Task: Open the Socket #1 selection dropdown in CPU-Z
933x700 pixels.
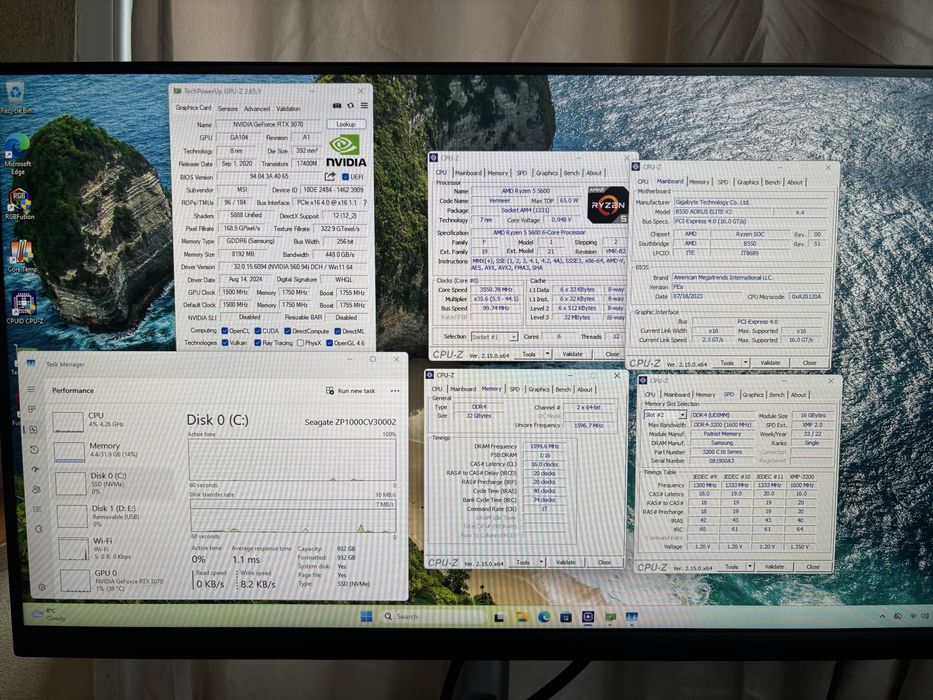Action: (x=494, y=337)
